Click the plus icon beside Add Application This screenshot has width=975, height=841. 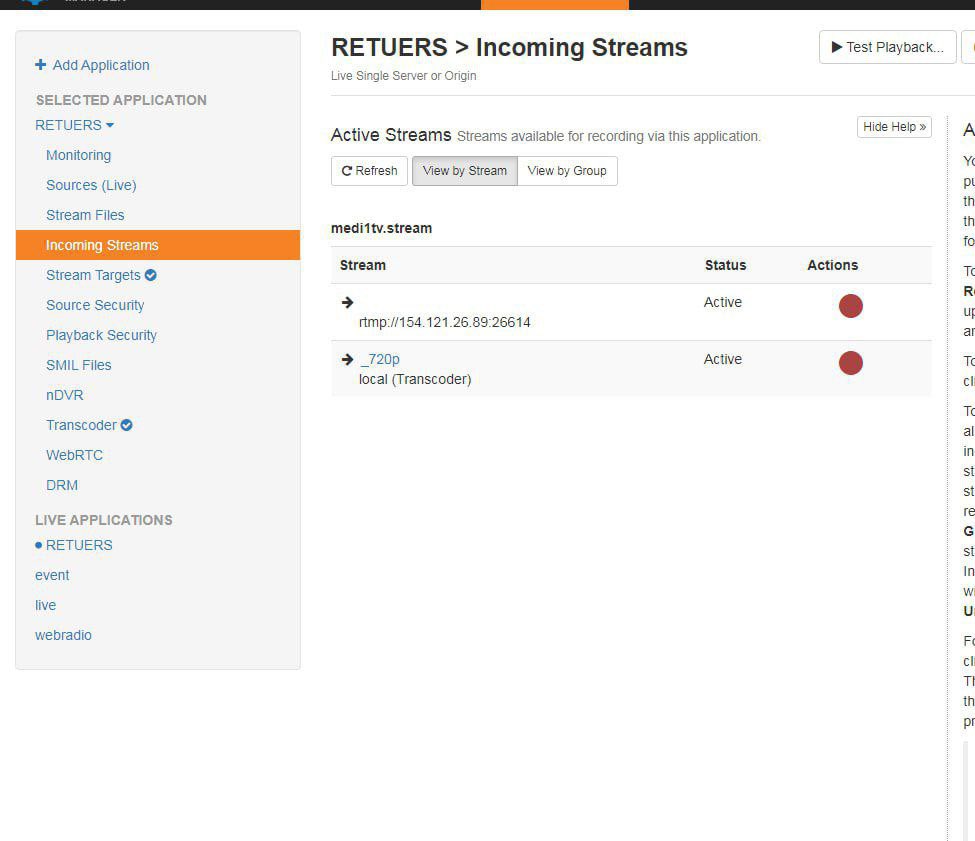(40, 65)
